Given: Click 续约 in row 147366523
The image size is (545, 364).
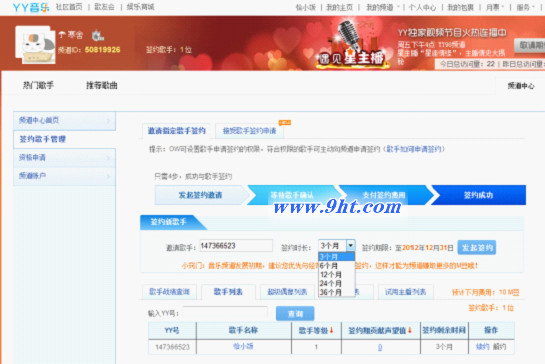Looking at the screenshot, I should pos(482,347).
